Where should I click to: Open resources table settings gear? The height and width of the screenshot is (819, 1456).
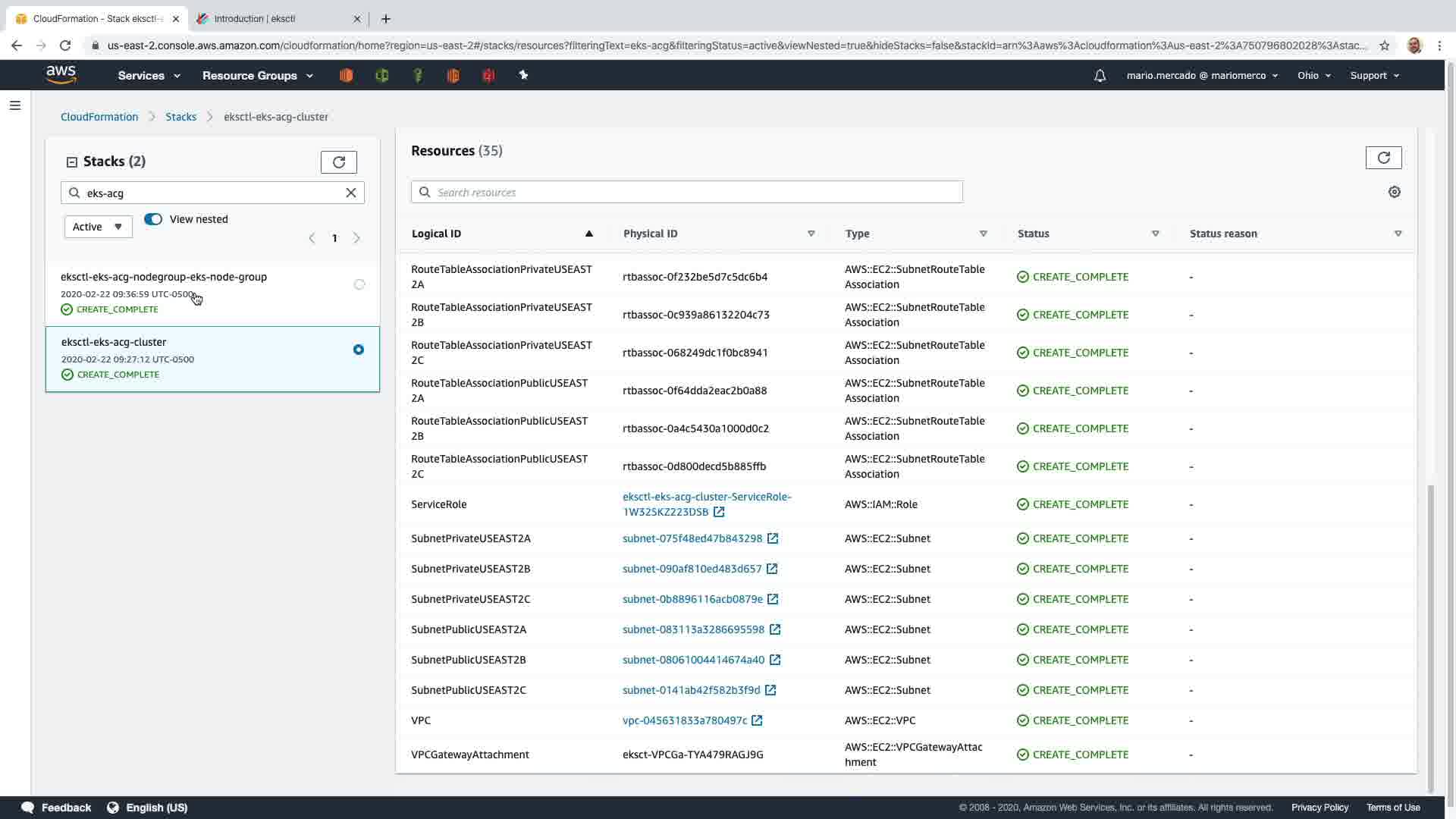click(x=1394, y=193)
